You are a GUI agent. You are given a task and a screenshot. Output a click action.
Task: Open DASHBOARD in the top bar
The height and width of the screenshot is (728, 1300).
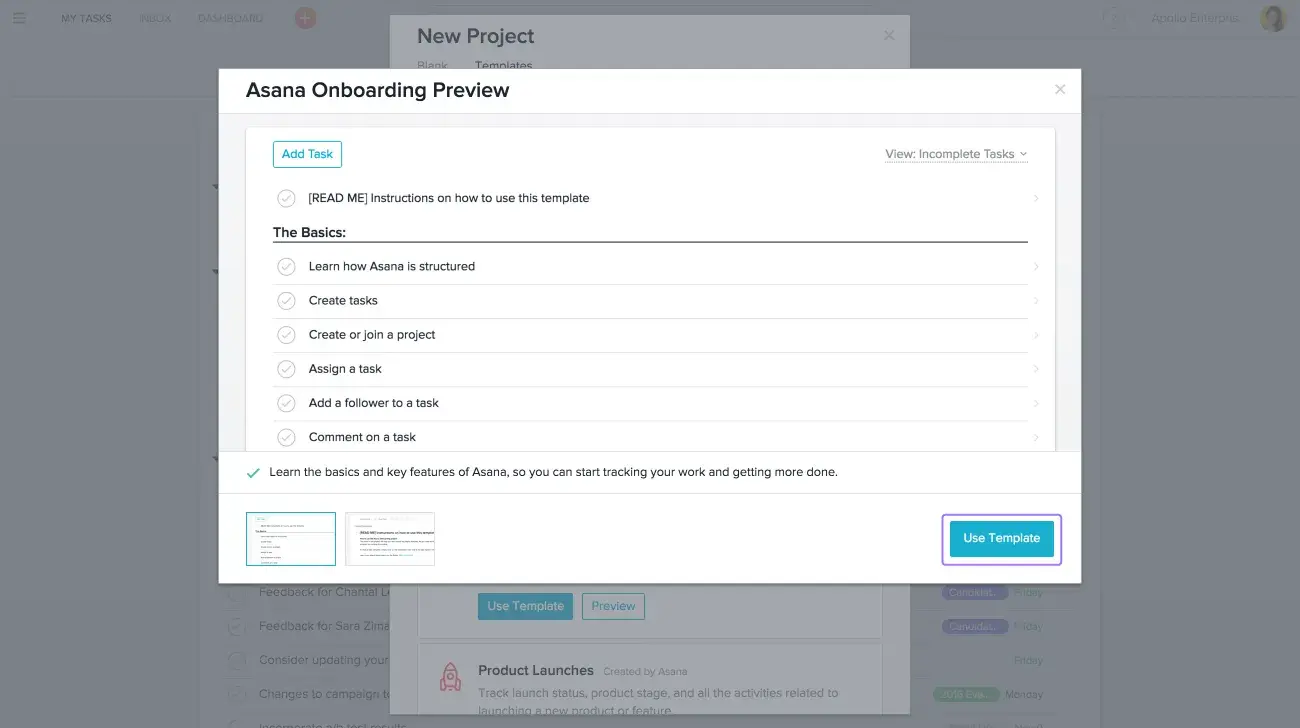click(231, 18)
